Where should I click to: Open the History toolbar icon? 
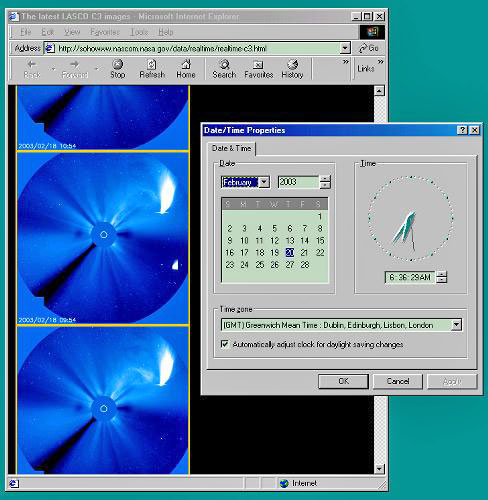(292, 64)
